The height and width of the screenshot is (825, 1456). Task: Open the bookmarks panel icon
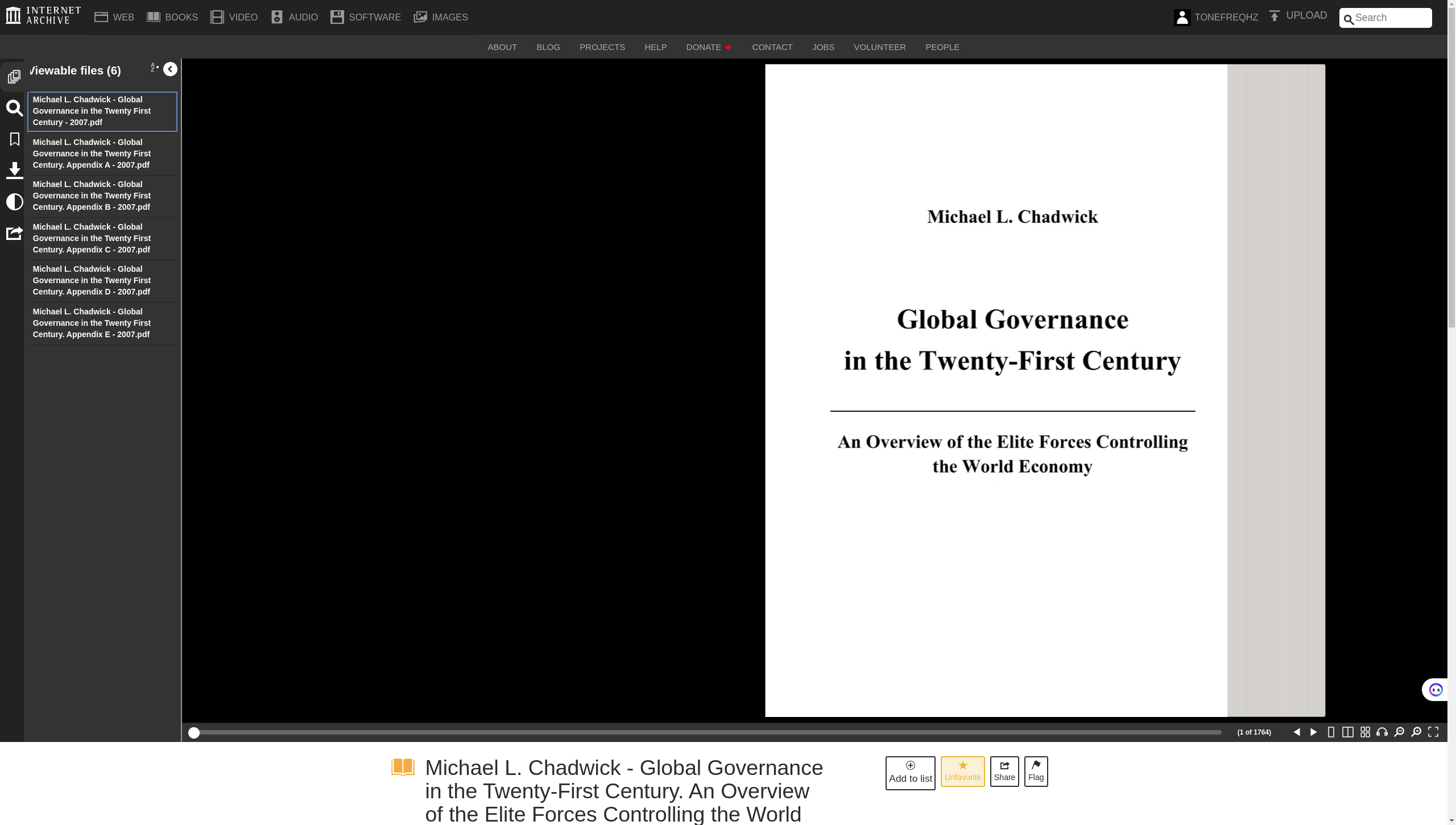click(15, 139)
